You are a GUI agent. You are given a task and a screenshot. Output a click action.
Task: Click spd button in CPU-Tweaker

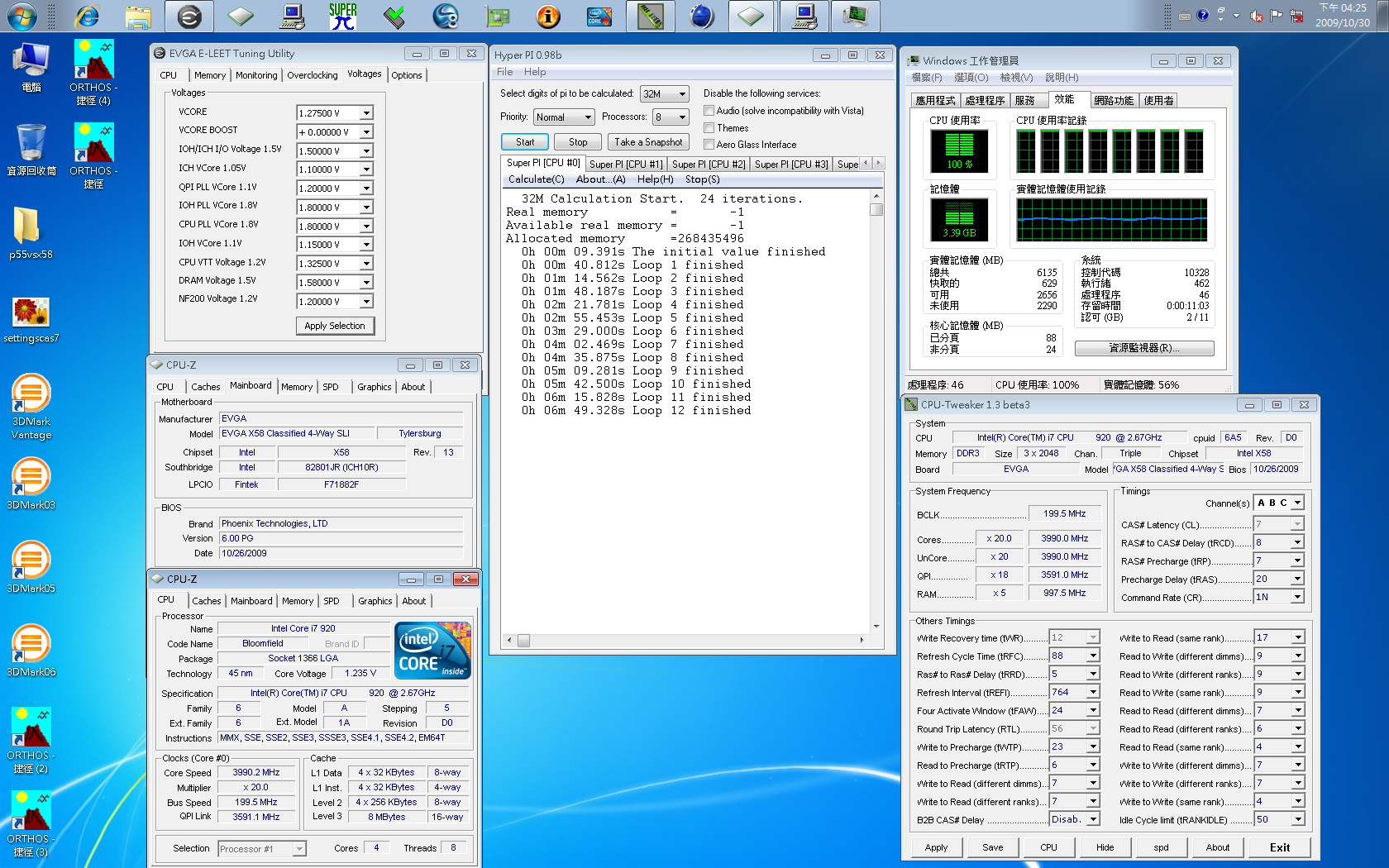coord(1161,847)
